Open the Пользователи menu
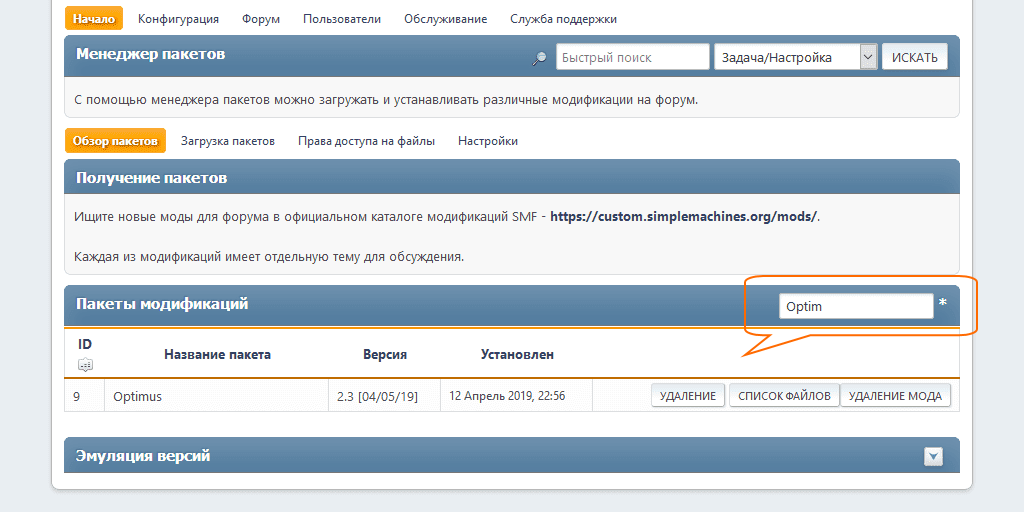The image size is (1024, 512). coord(342,19)
